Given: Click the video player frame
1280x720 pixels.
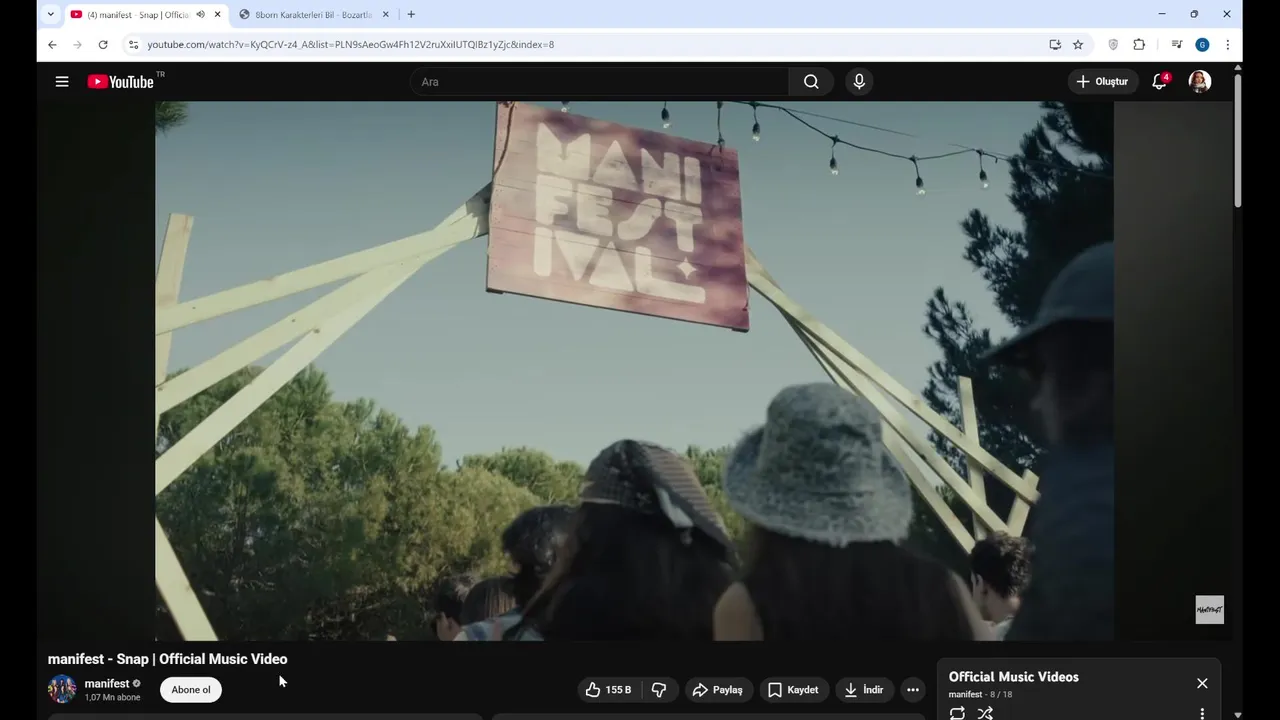Looking at the screenshot, I should point(634,370).
